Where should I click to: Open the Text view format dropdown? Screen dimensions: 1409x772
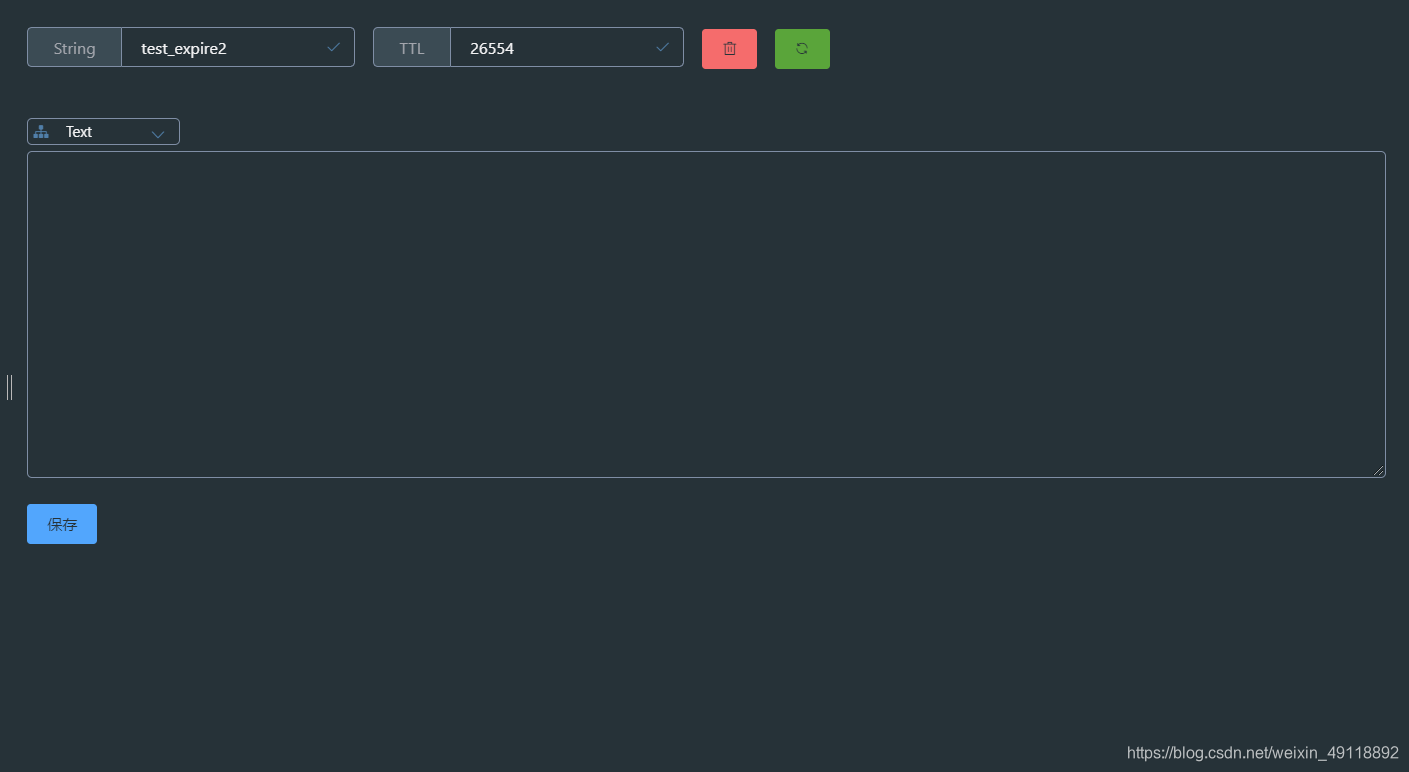(103, 132)
